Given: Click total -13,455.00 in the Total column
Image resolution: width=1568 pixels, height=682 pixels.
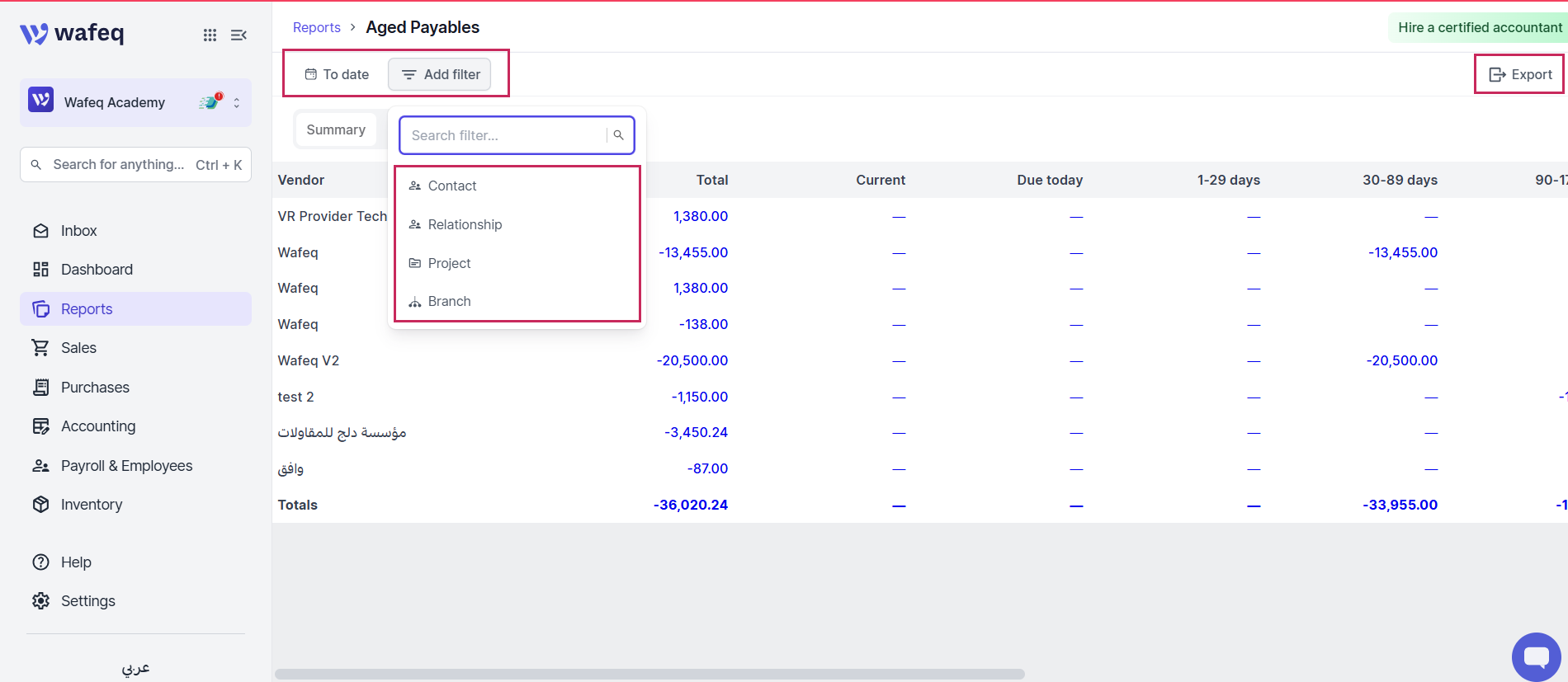Looking at the screenshot, I should click(693, 252).
